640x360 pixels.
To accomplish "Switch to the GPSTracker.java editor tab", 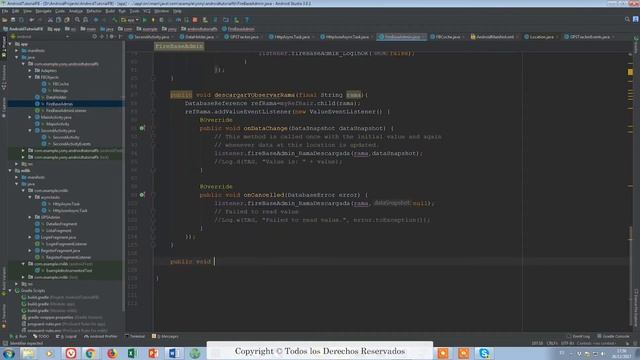I will click(244, 37).
